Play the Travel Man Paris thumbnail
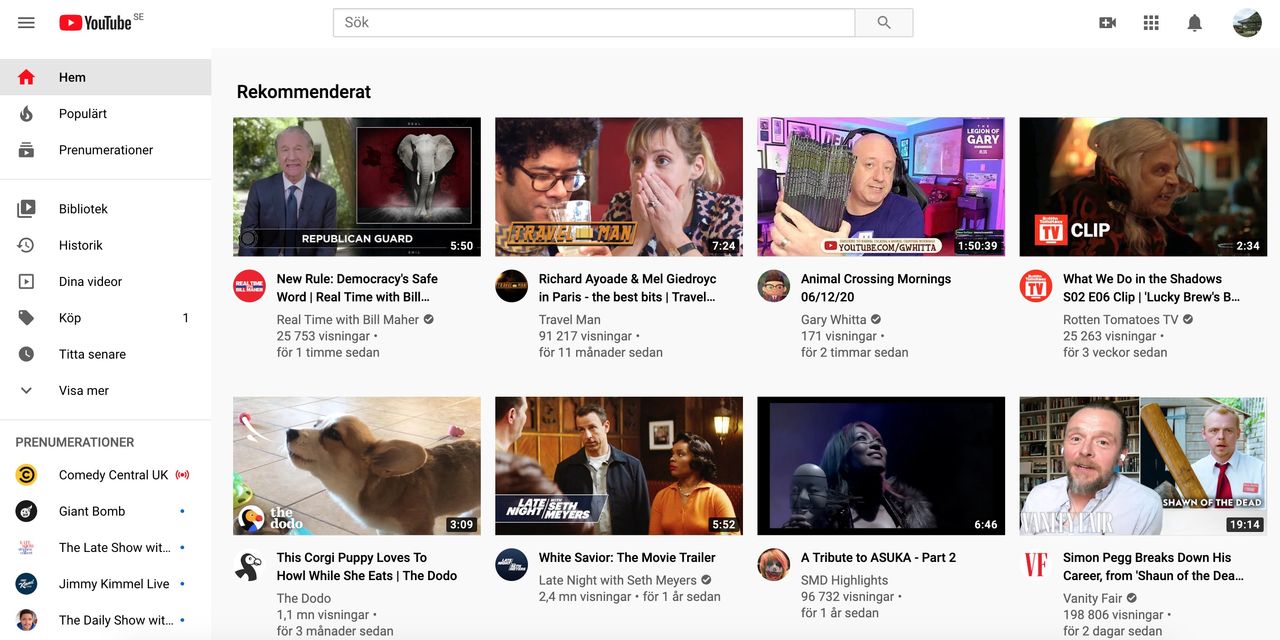Screen dimensions: 1280x640 [x=619, y=187]
